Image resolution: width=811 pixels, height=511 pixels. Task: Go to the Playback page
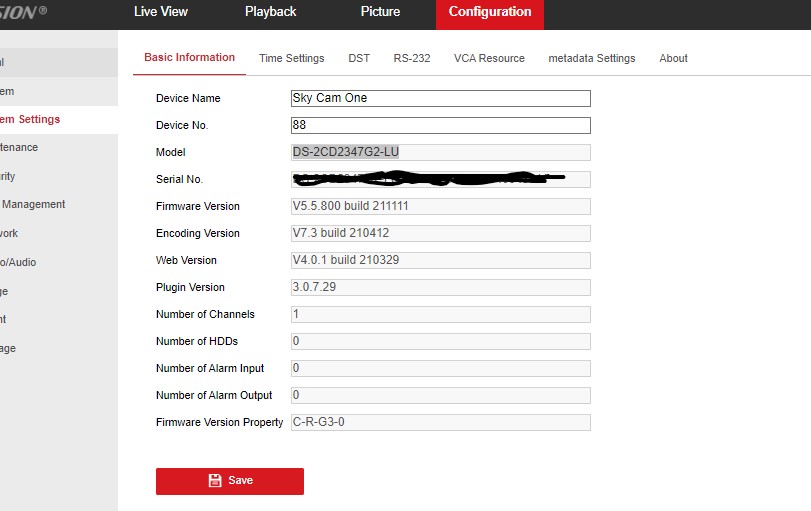[270, 12]
